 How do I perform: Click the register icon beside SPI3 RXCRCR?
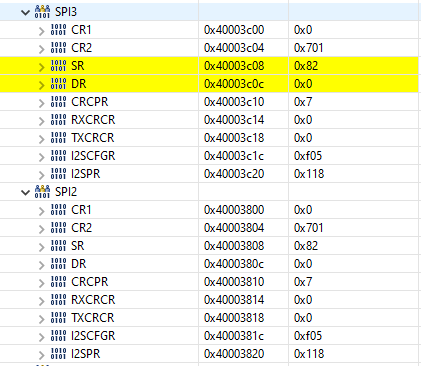(58, 120)
